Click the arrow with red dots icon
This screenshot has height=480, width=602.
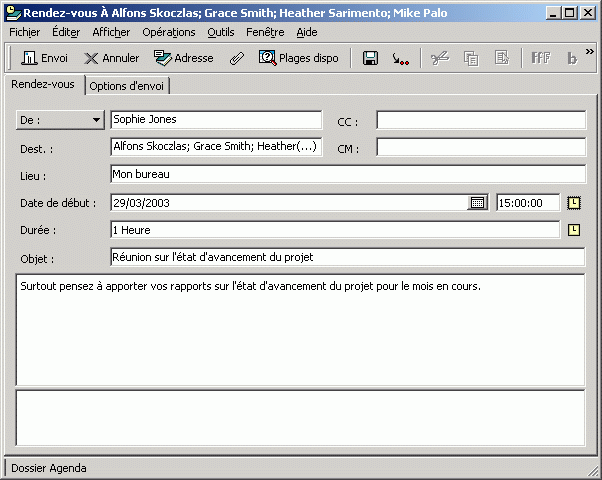tap(400, 59)
